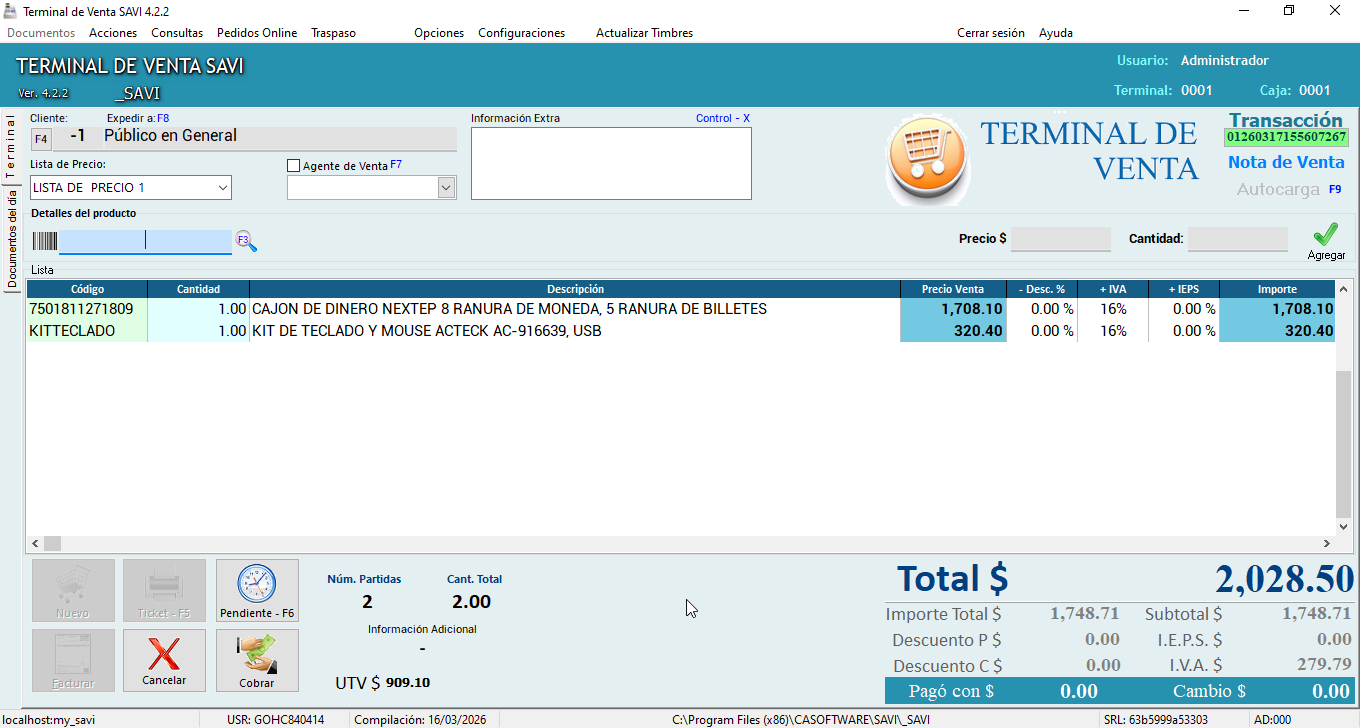Screen dimensions: 1360x728
Task: Open the Consultas menu
Action: coord(176,32)
